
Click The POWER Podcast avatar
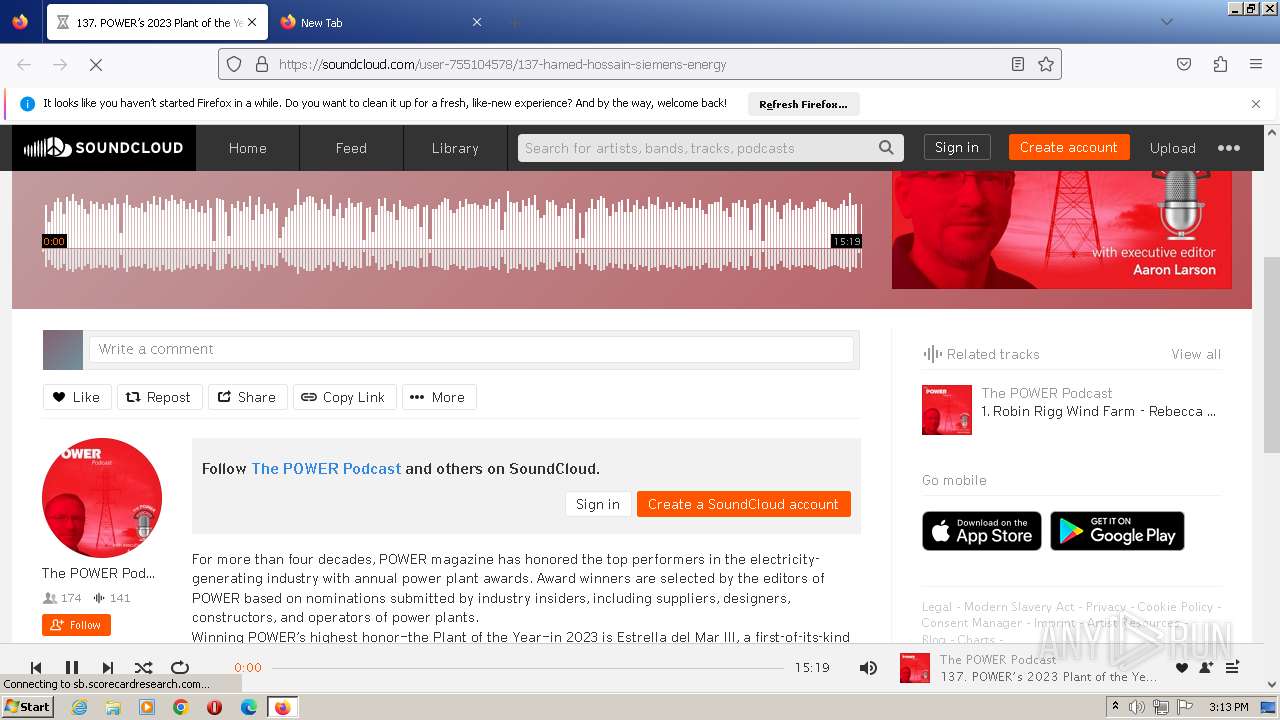pos(102,498)
